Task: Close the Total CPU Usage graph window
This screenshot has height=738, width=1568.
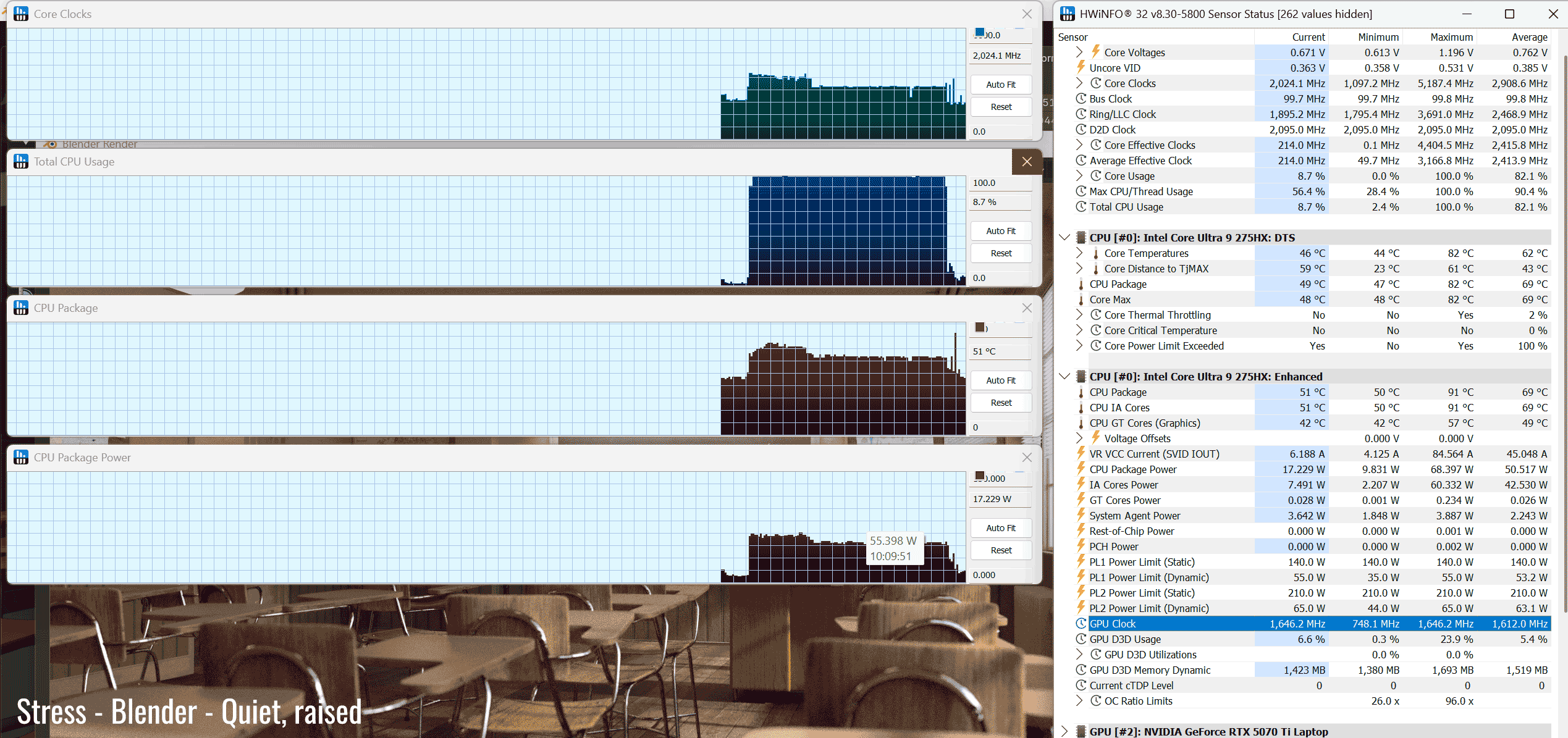Action: click(x=1026, y=162)
